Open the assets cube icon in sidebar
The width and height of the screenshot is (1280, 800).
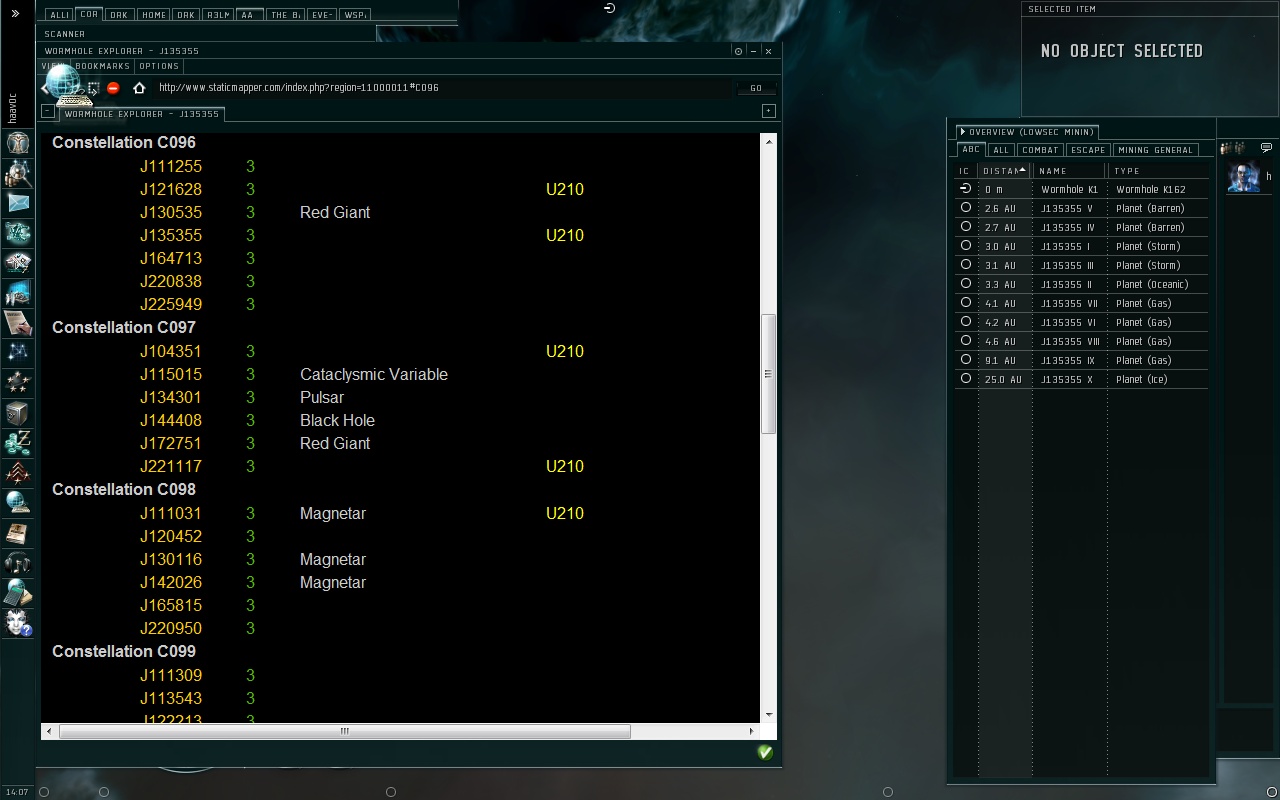[x=18, y=413]
